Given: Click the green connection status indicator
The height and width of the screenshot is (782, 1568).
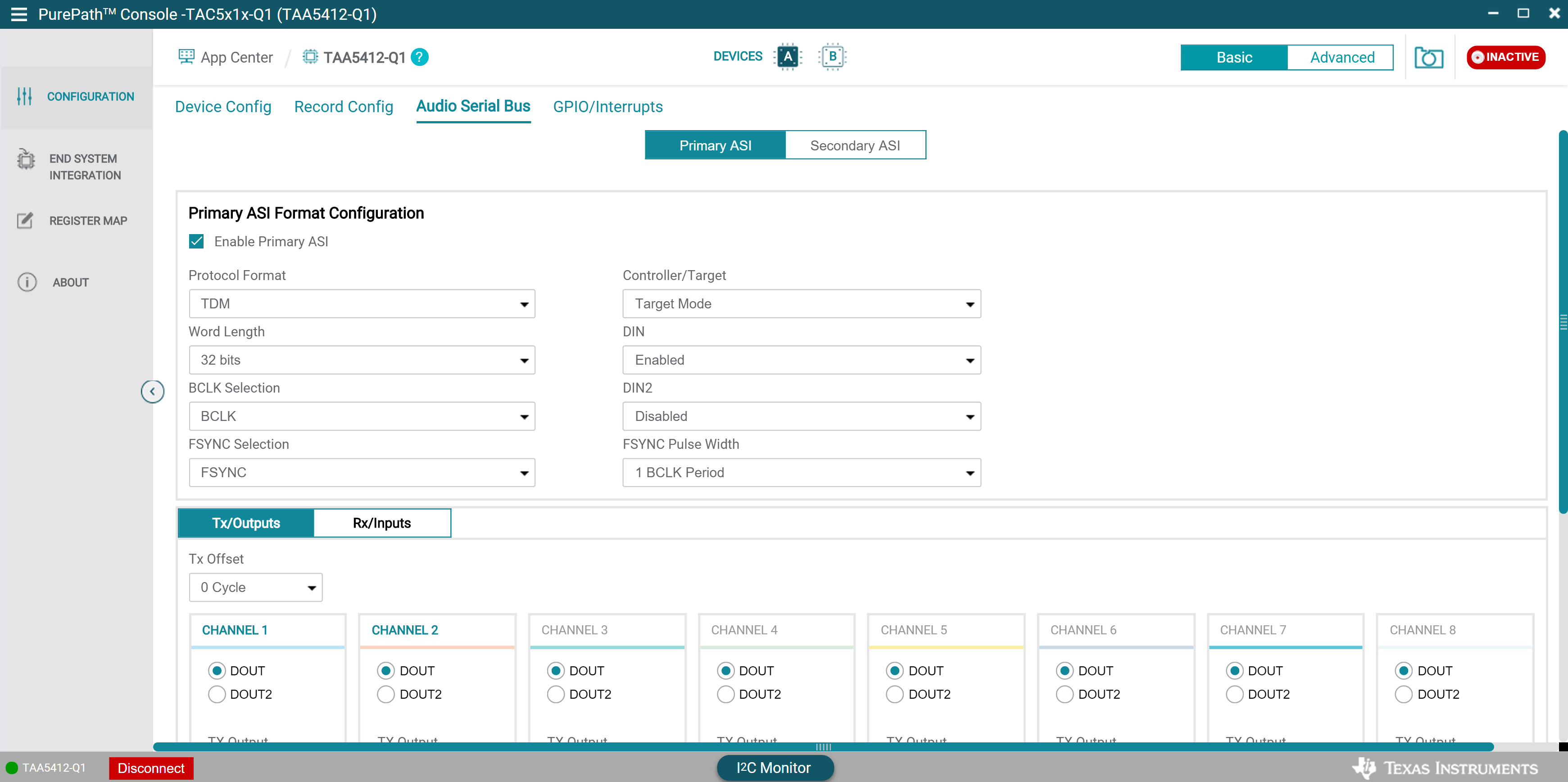Looking at the screenshot, I should [12, 768].
